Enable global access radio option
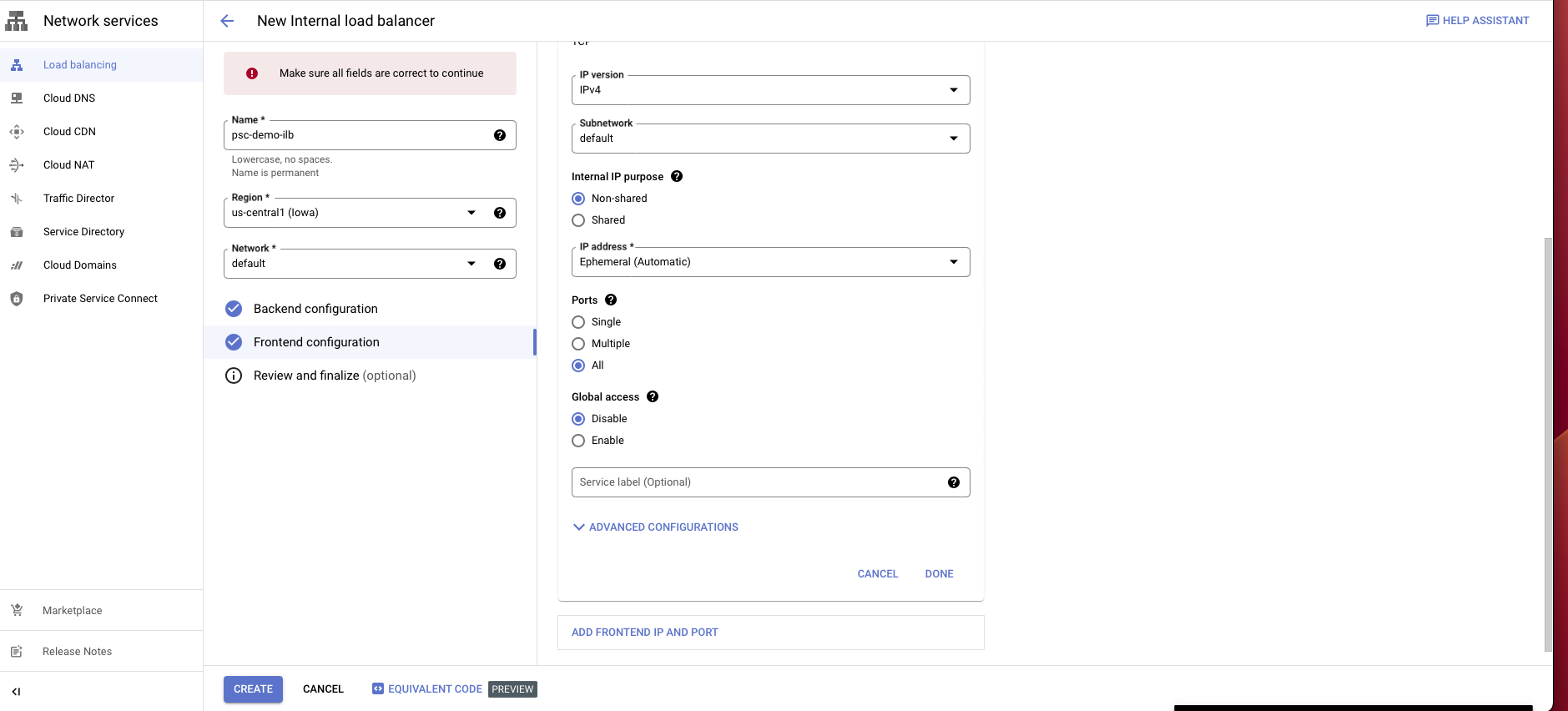This screenshot has width=1568, height=711. (x=578, y=441)
